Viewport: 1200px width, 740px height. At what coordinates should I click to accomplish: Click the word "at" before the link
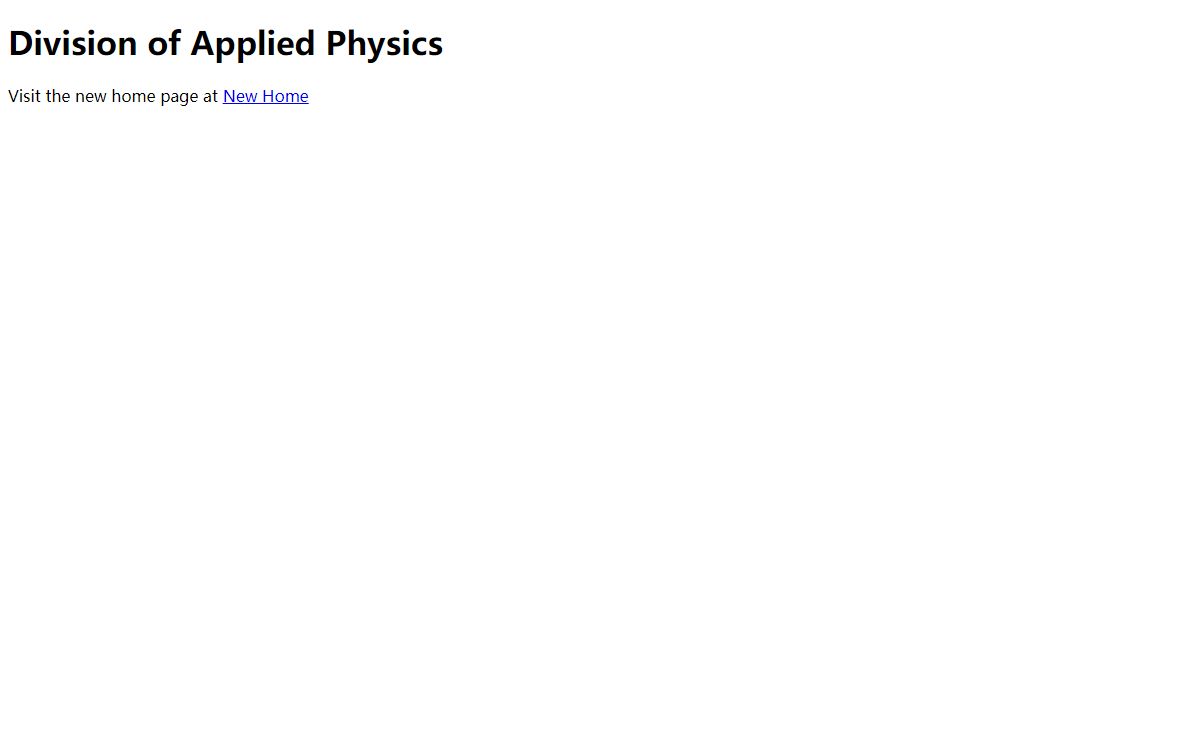210,96
